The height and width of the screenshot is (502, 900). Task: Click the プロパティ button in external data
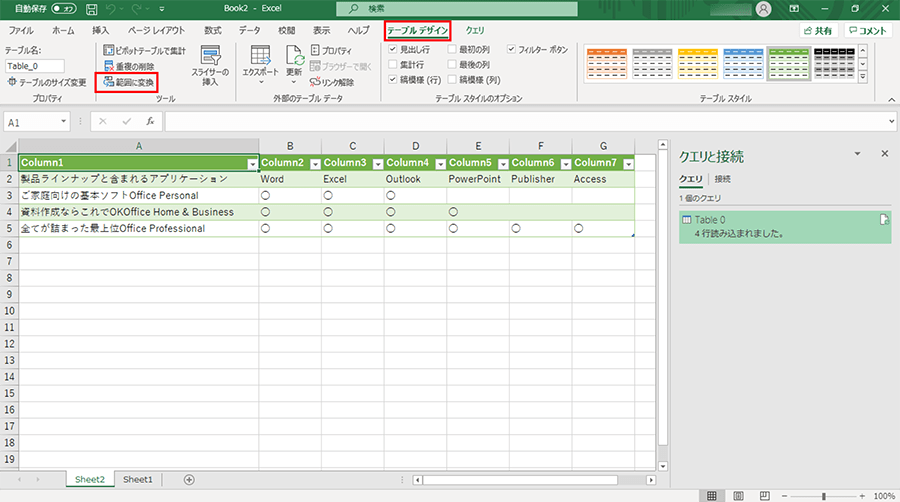coord(332,50)
